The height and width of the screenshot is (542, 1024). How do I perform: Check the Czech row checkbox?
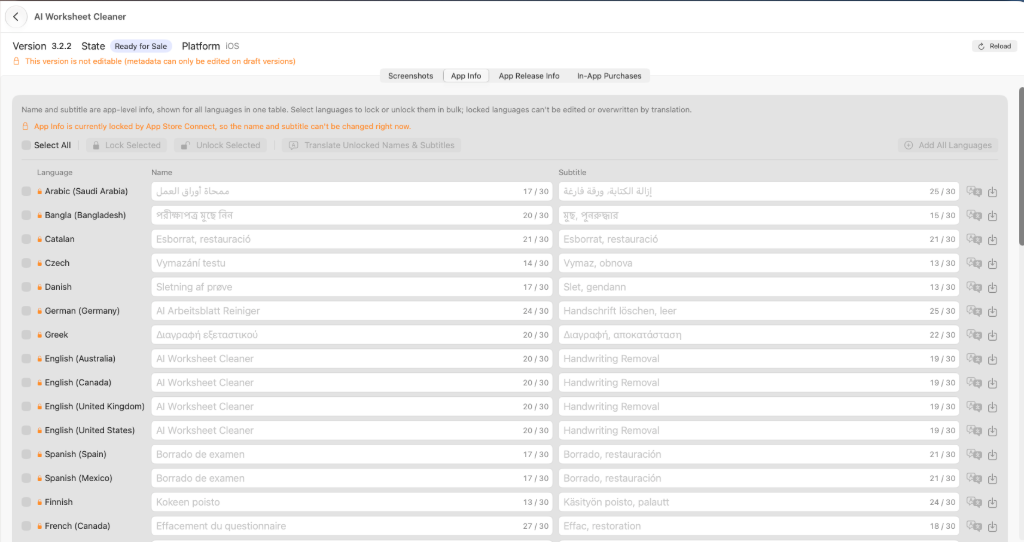[x=26, y=263]
